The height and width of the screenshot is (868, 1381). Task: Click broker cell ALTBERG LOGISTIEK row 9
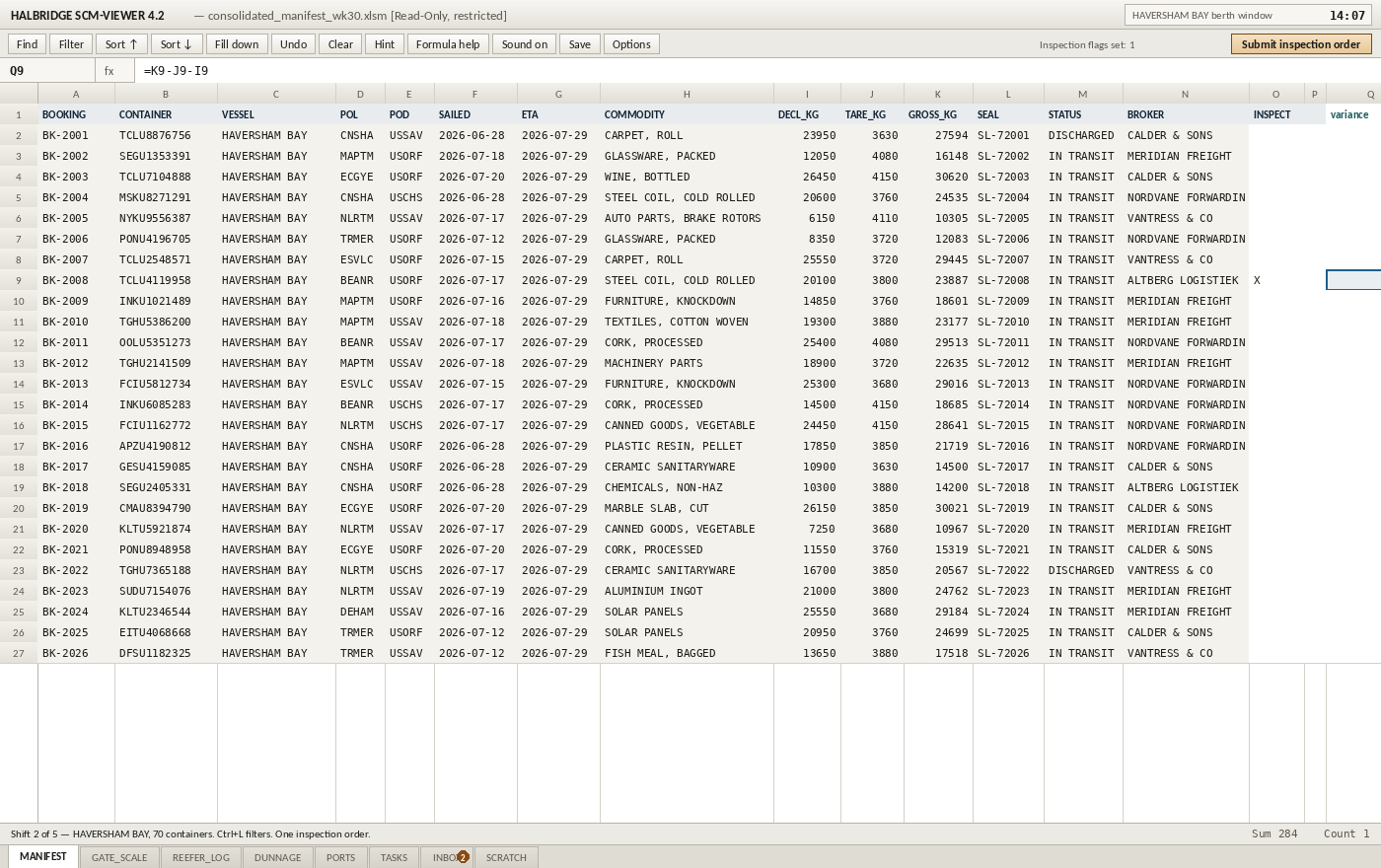point(1186,280)
